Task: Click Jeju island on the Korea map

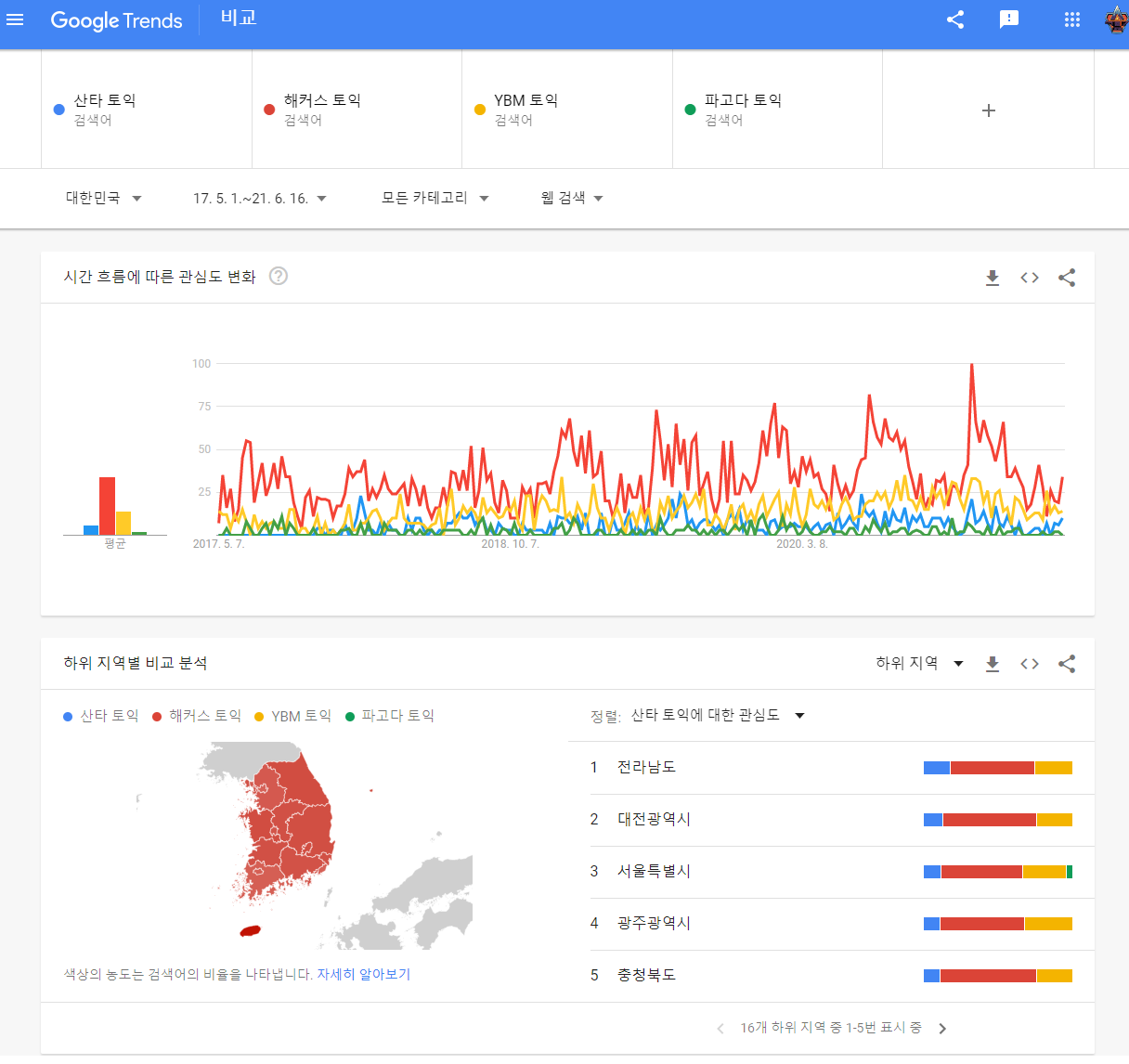Action: (250, 929)
